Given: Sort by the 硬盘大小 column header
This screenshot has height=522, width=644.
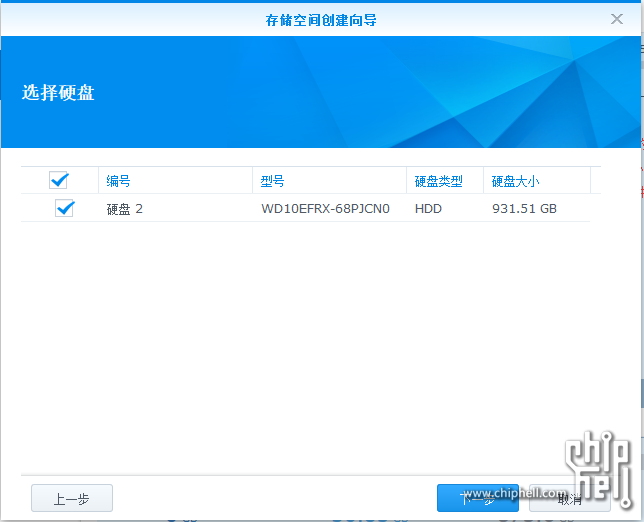Looking at the screenshot, I should (537, 181).
